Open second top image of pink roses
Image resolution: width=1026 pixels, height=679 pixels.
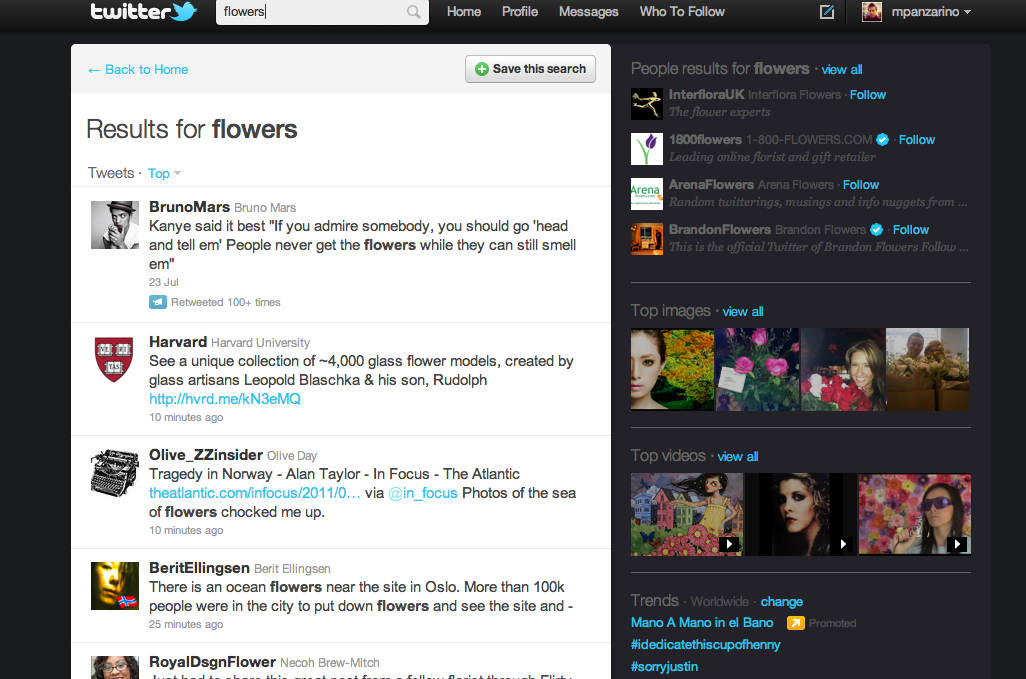[757, 369]
